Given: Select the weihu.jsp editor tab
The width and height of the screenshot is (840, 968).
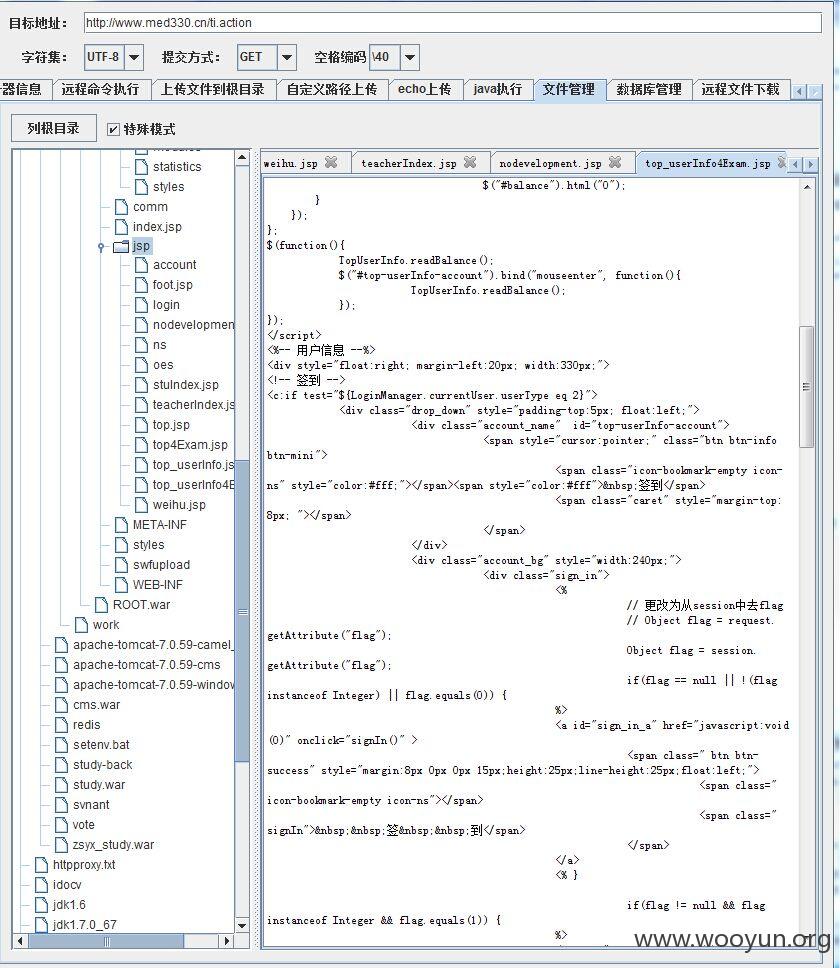Looking at the screenshot, I should (x=291, y=164).
